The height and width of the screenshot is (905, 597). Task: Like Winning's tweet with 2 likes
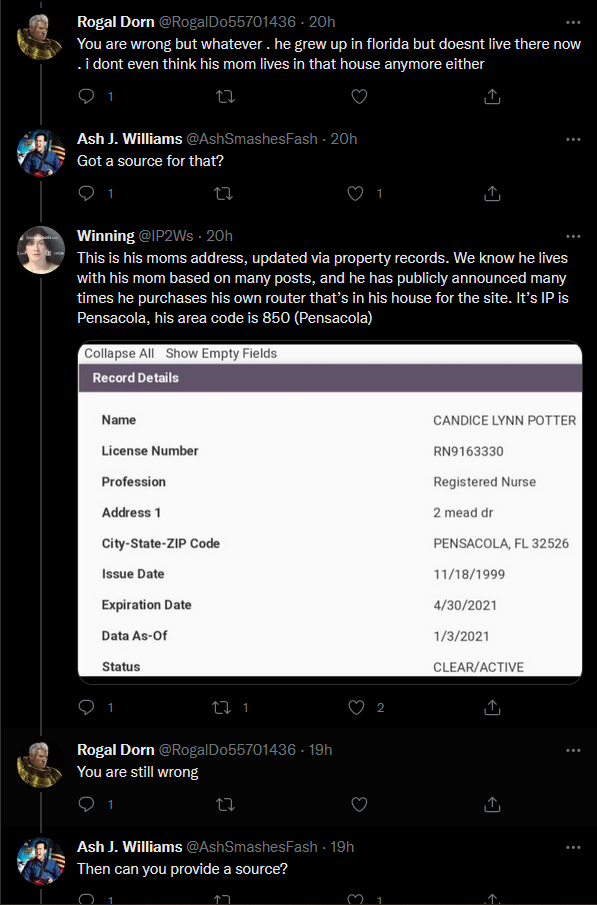point(356,707)
